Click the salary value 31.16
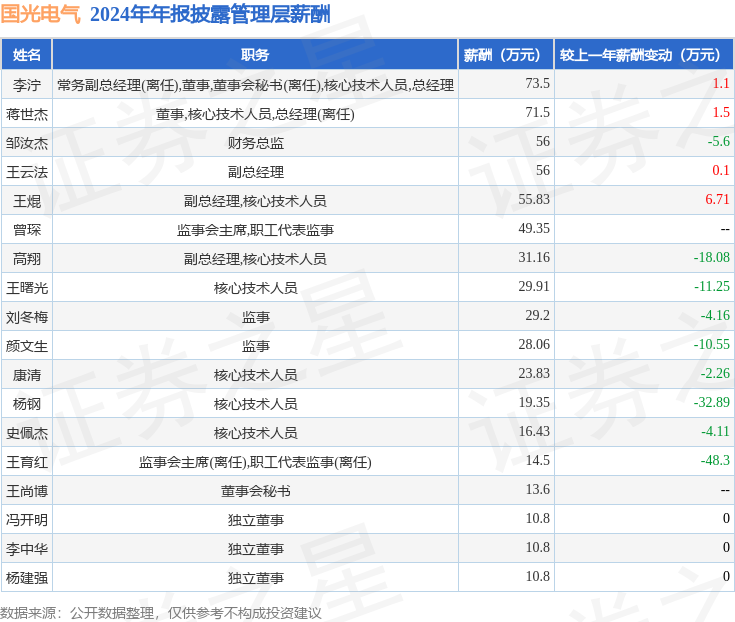The height and width of the screenshot is (622, 735). pos(534,257)
